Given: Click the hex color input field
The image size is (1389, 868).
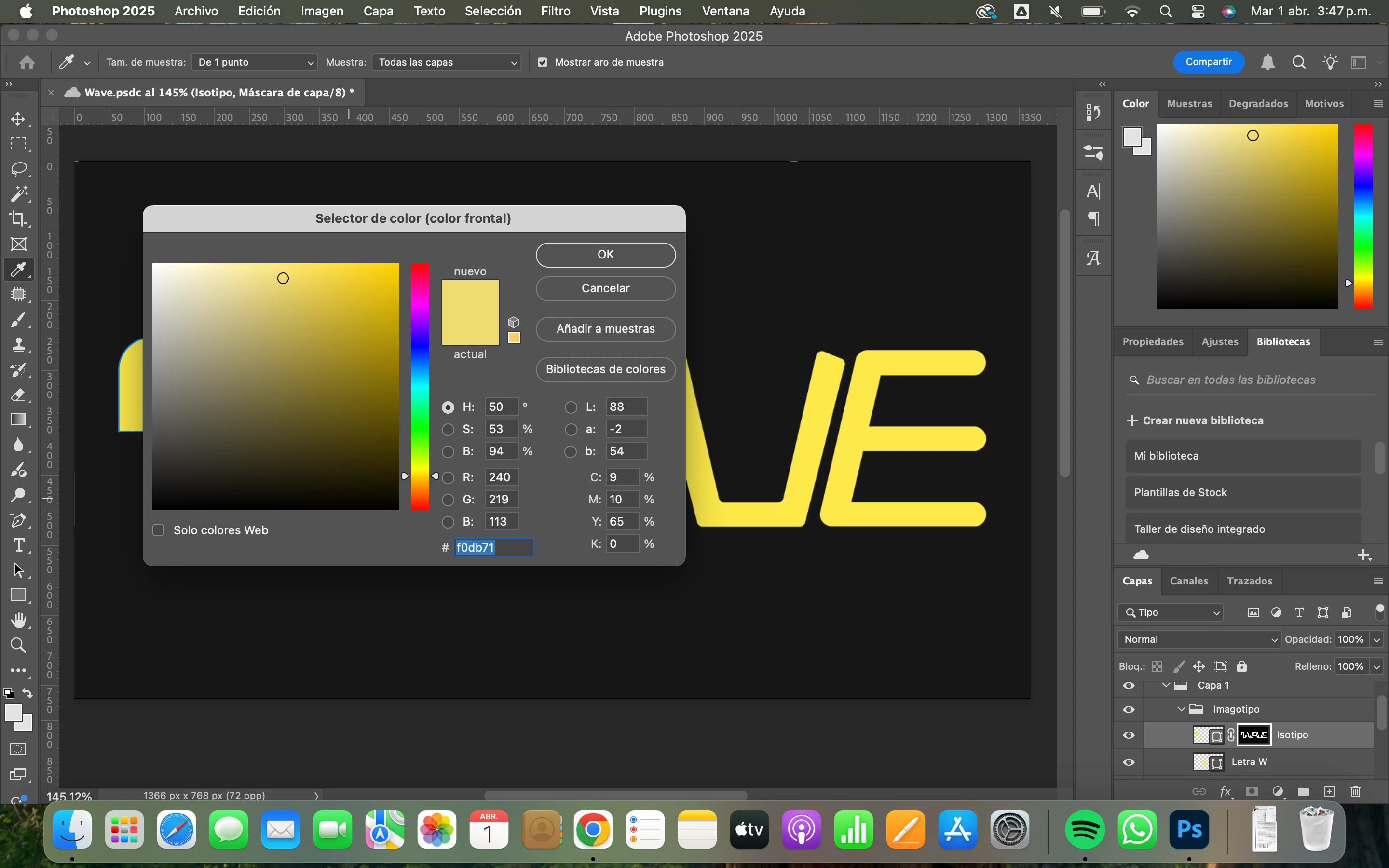Looking at the screenshot, I should pos(493,548).
